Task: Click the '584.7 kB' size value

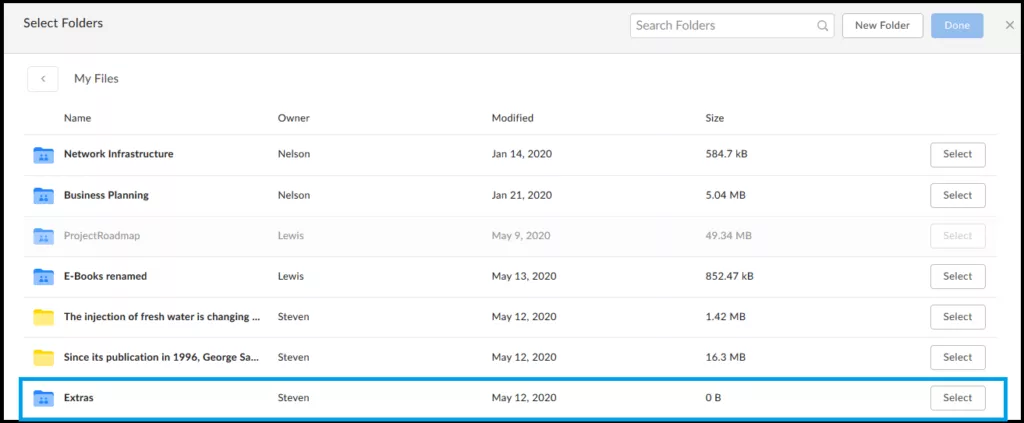Action: tap(728, 155)
